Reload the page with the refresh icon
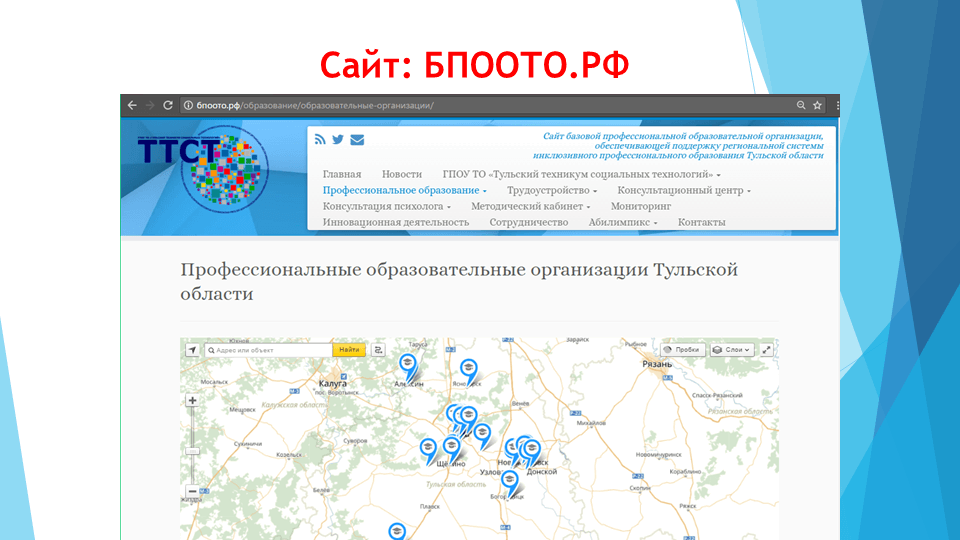Screen dimensions: 960x540 pyautogui.click(x=168, y=105)
